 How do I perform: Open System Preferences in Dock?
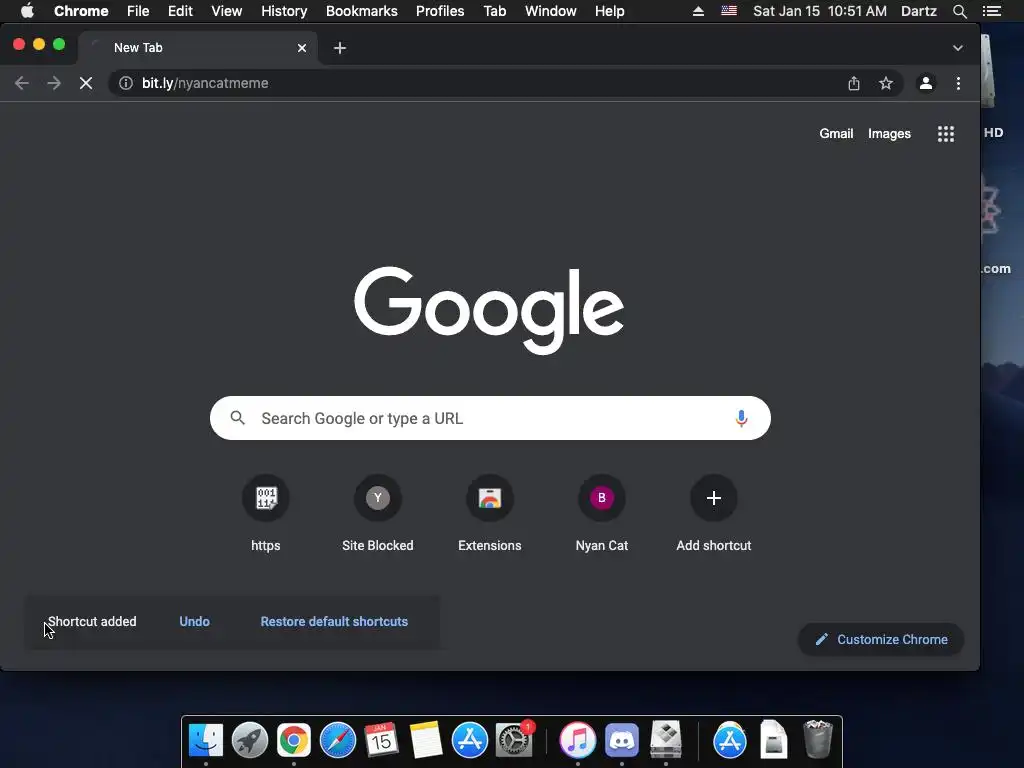pos(514,740)
